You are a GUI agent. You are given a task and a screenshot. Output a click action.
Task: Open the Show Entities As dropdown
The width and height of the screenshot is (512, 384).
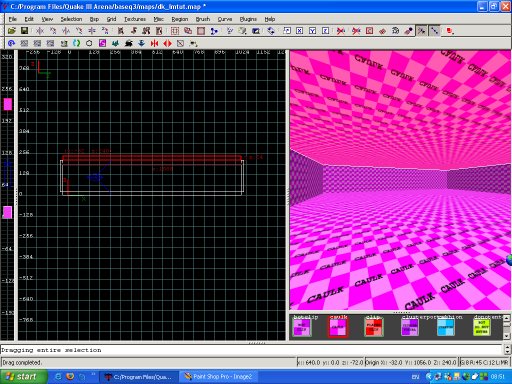click(x=450, y=31)
